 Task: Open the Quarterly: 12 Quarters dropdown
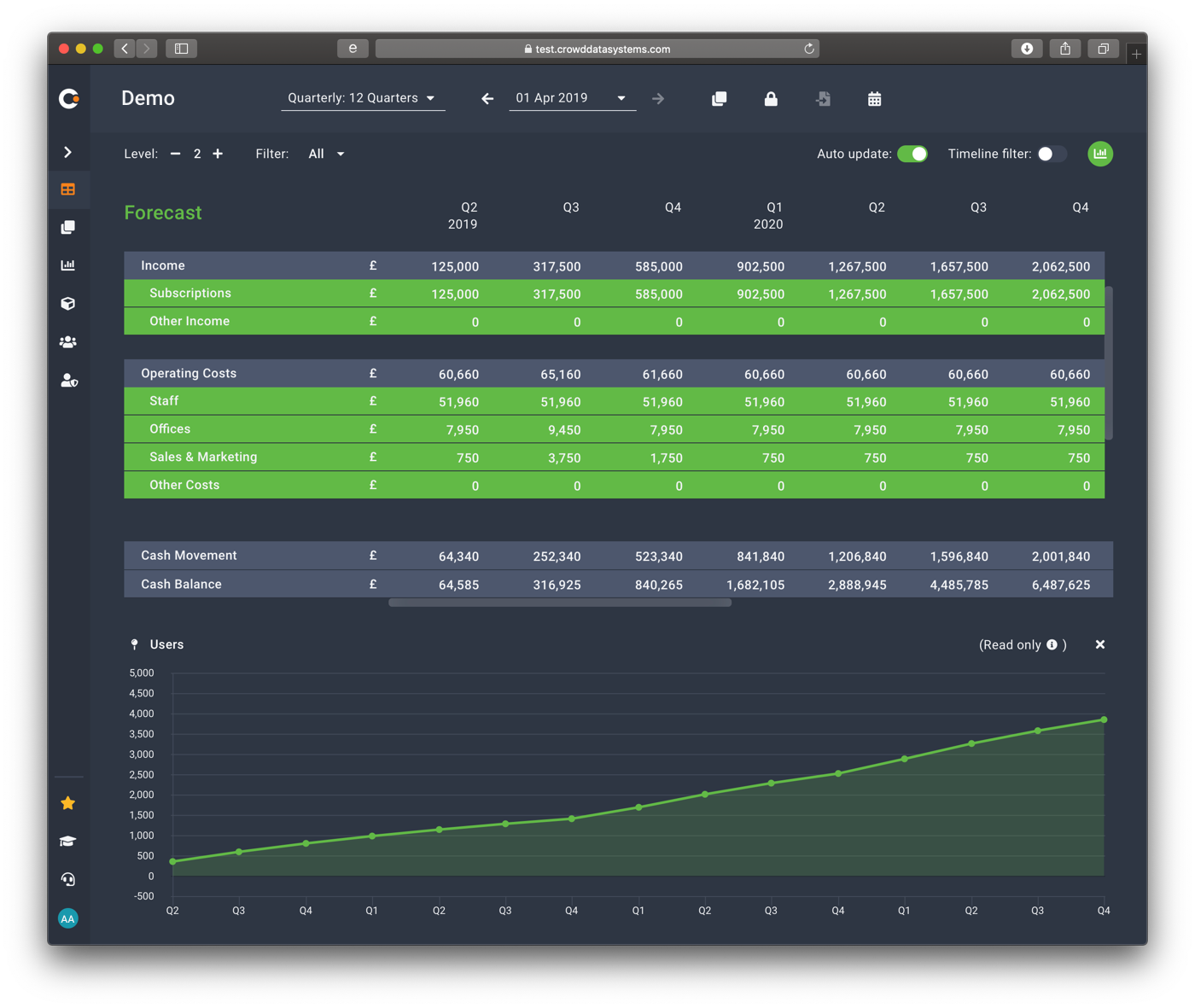[362, 97]
